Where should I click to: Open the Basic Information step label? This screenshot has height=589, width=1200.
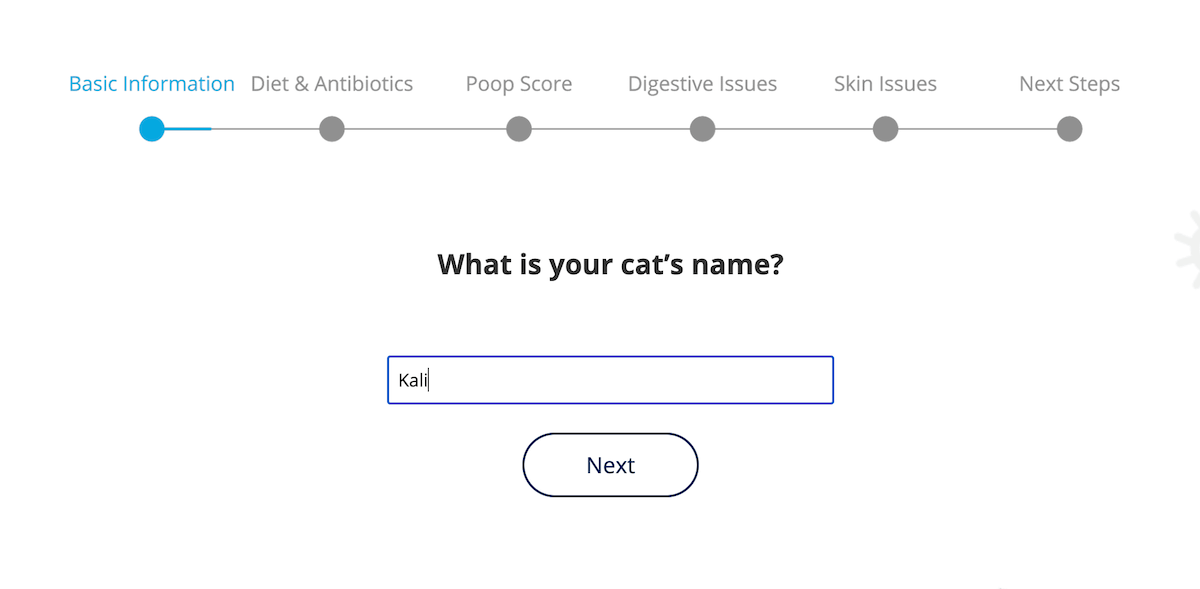tap(152, 84)
